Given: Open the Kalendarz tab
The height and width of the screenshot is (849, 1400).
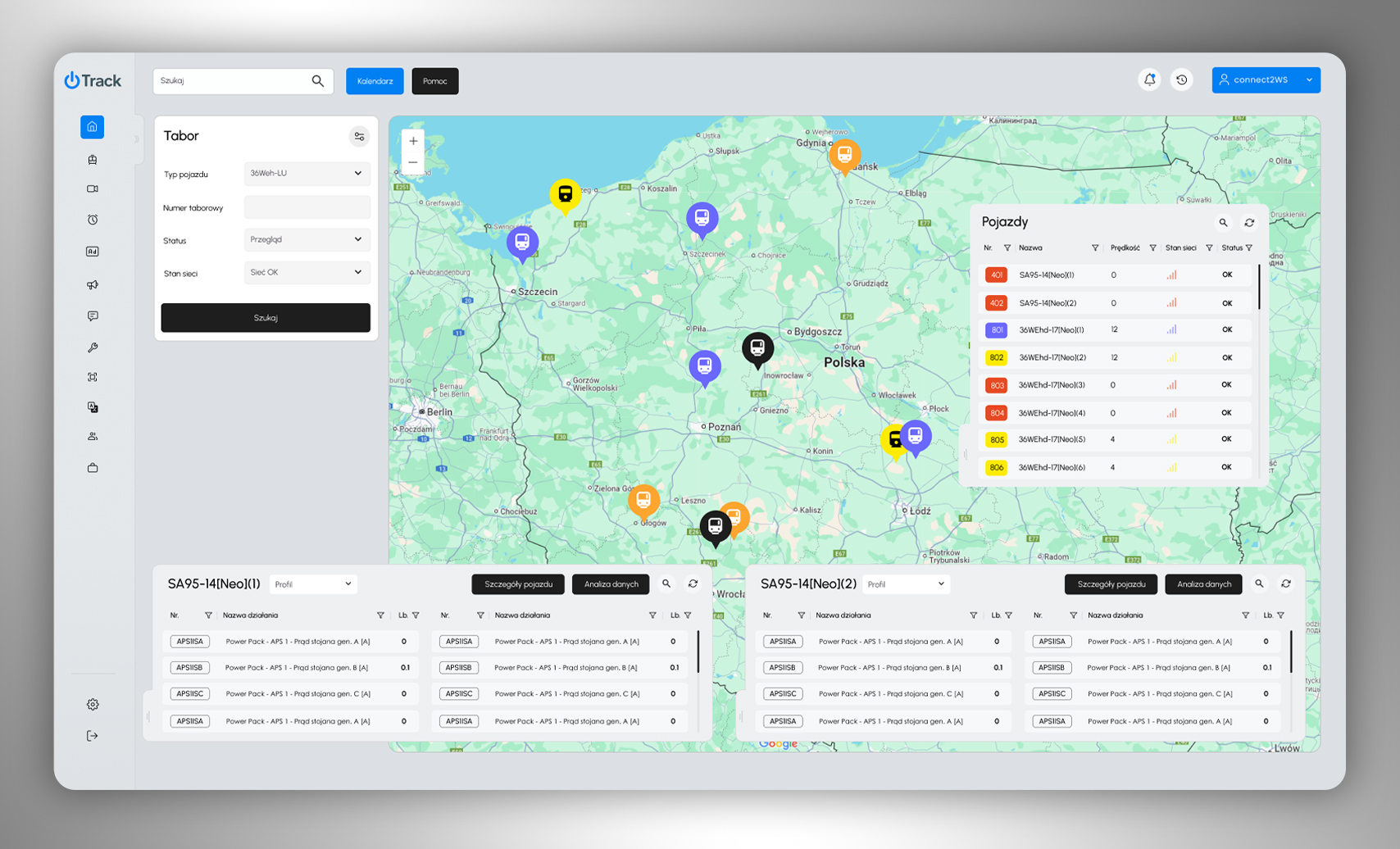Looking at the screenshot, I should 375,81.
